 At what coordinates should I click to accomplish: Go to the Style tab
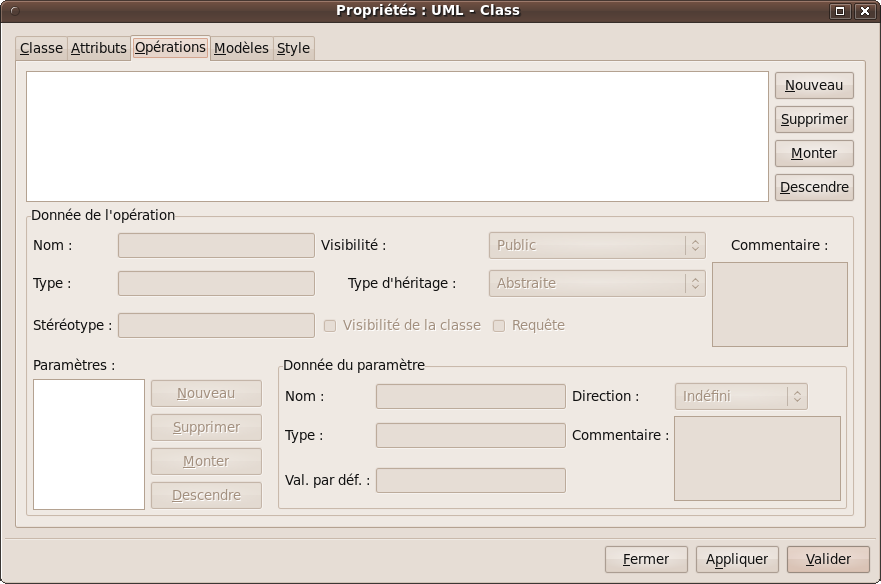pos(293,48)
